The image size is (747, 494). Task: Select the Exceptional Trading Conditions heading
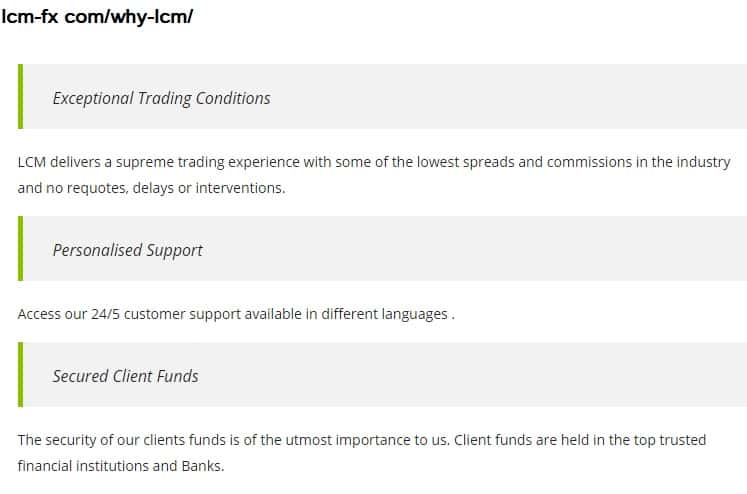(161, 98)
